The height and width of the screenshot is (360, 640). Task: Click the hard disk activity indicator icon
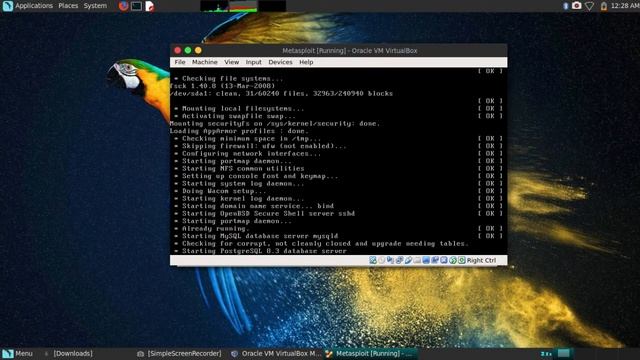coord(373,260)
